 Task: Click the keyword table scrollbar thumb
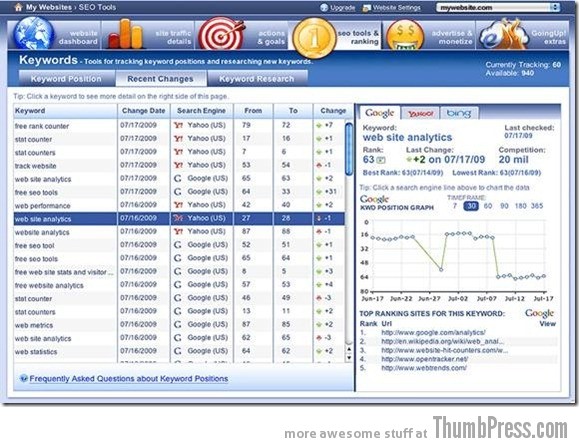point(348,149)
